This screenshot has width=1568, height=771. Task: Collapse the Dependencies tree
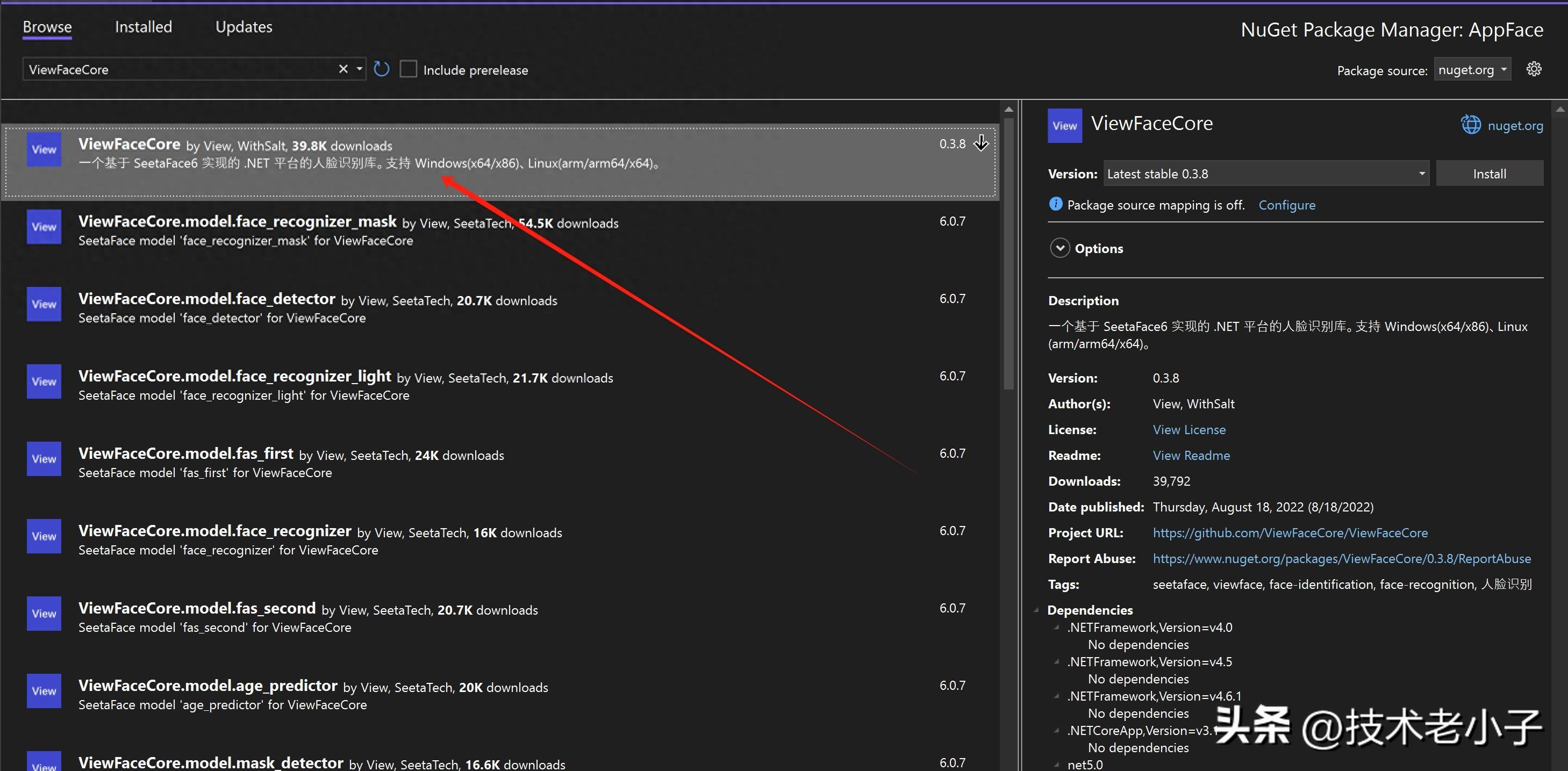pos(1036,610)
